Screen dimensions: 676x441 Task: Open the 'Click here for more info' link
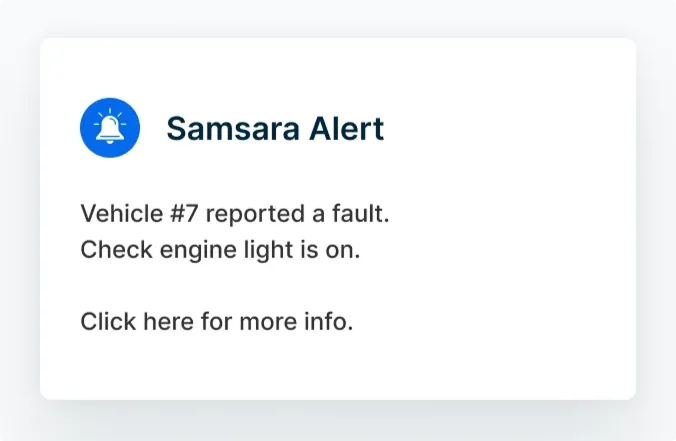pyautogui.click(x=217, y=321)
